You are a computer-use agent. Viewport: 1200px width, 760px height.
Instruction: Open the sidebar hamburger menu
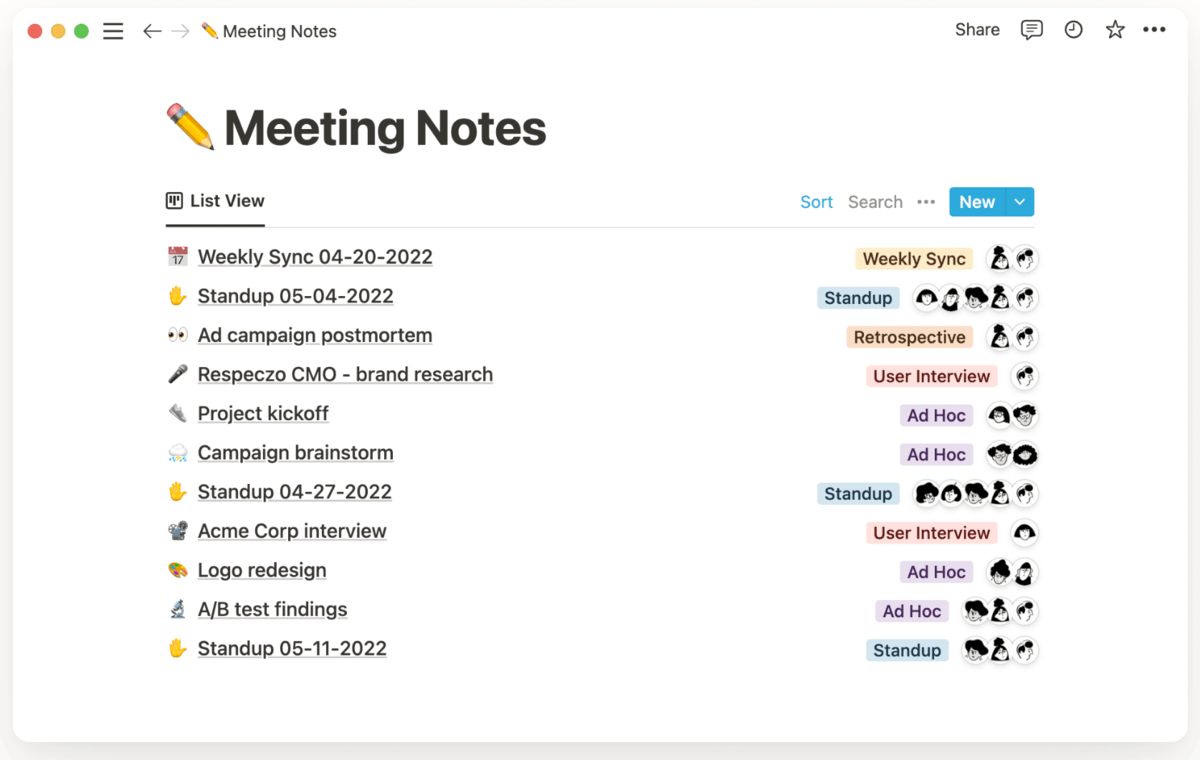113,31
